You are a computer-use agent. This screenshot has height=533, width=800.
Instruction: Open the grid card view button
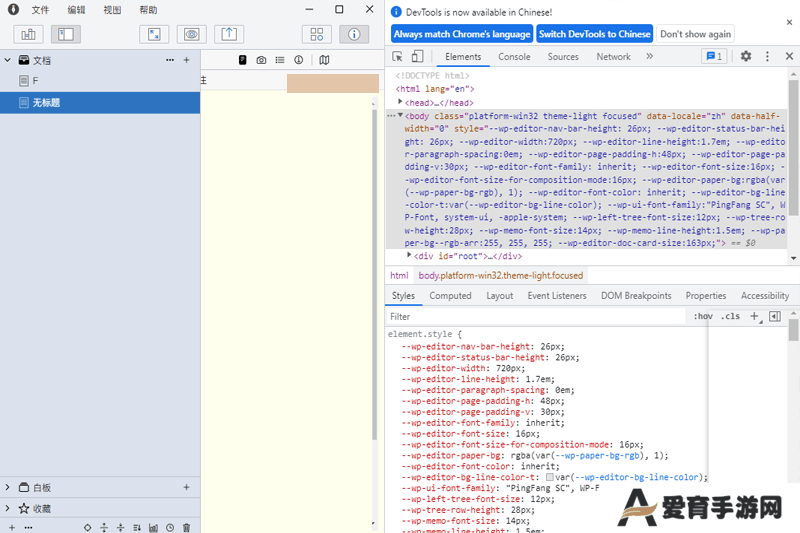[x=317, y=34]
